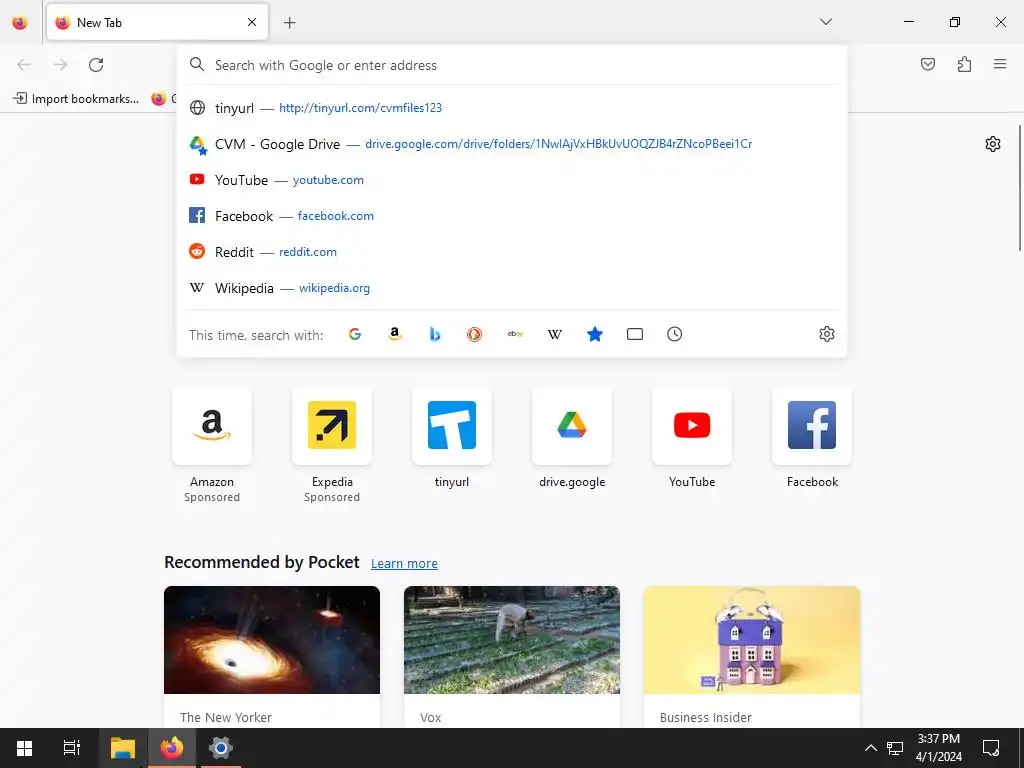The image size is (1024, 768).
Task: Search this time with eBay
Action: [x=515, y=334]
